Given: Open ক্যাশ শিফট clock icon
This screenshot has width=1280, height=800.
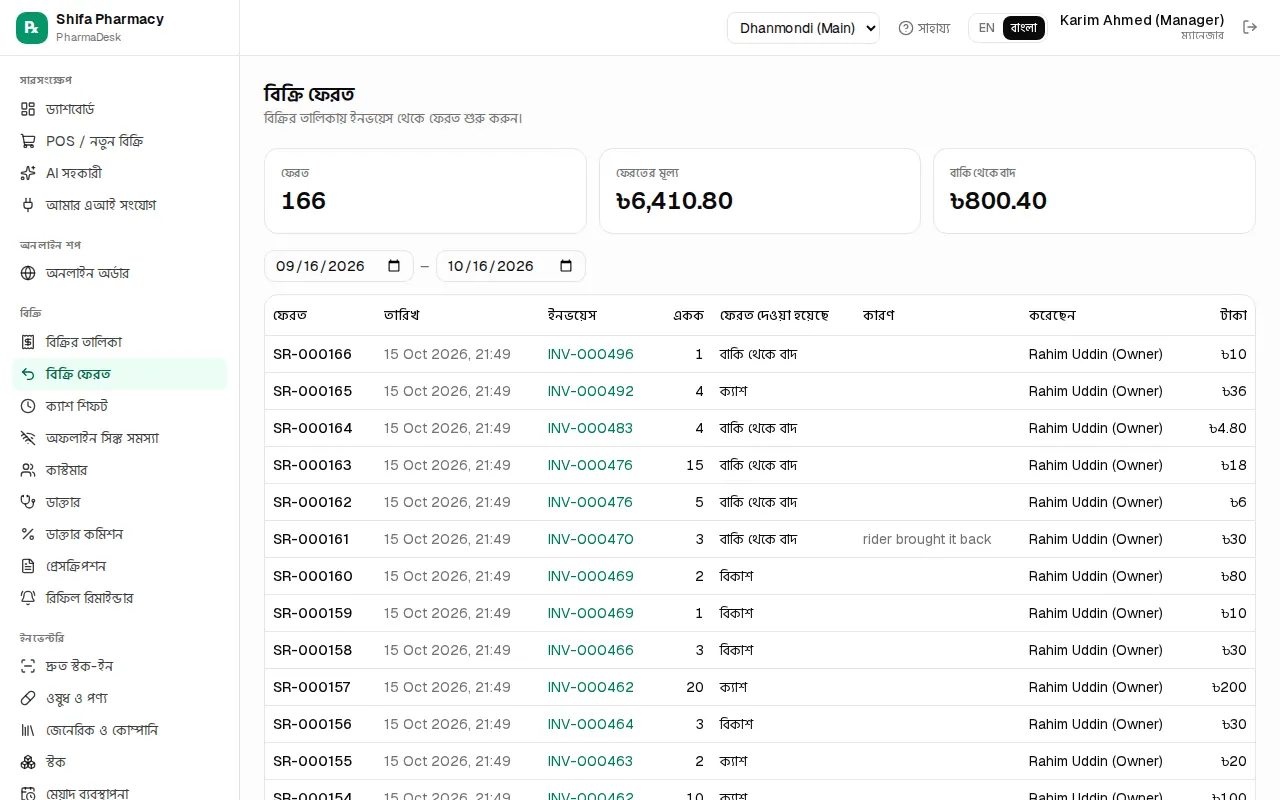Looking at the screenshot, I should point(28,406).
